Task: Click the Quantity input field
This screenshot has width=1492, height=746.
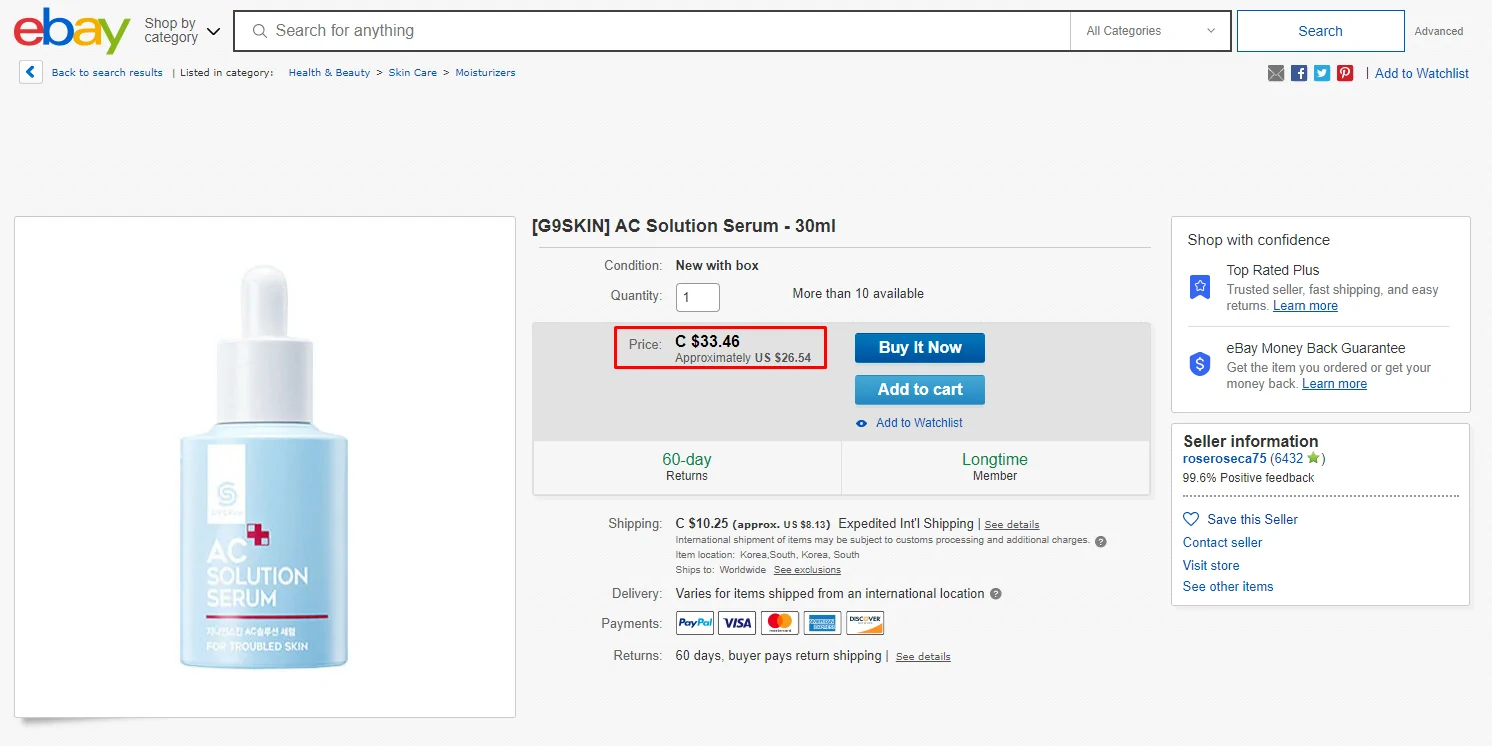Action: click(x=697, y=297)
